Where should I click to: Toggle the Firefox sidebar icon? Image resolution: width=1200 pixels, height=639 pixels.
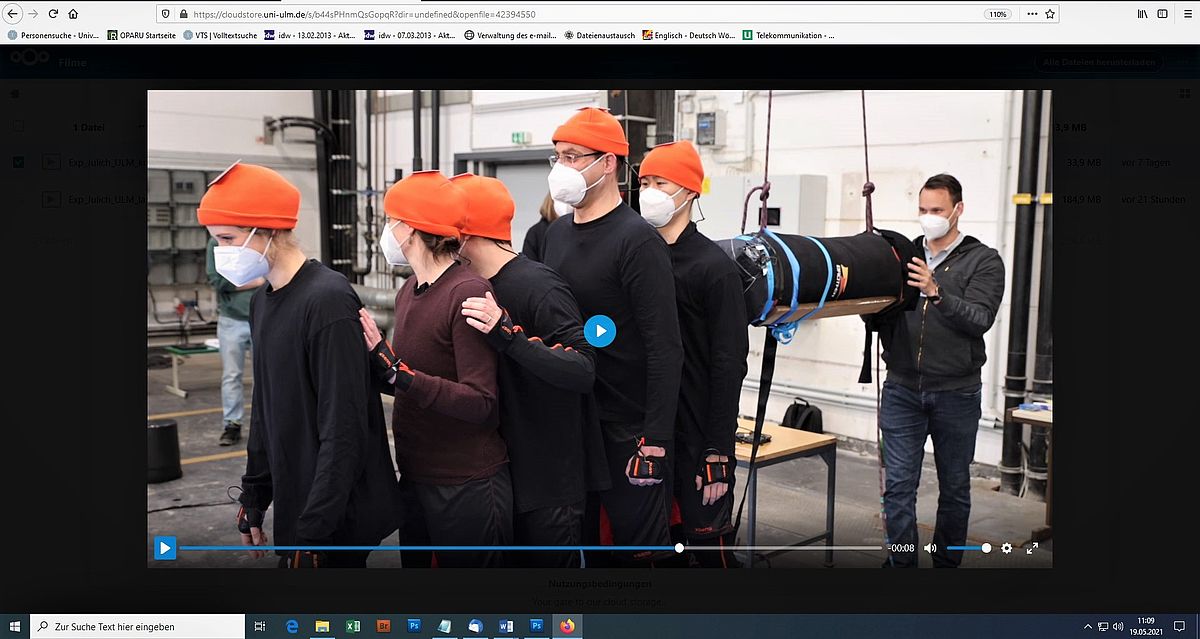pyautogui.click(x=1162, y=14)
